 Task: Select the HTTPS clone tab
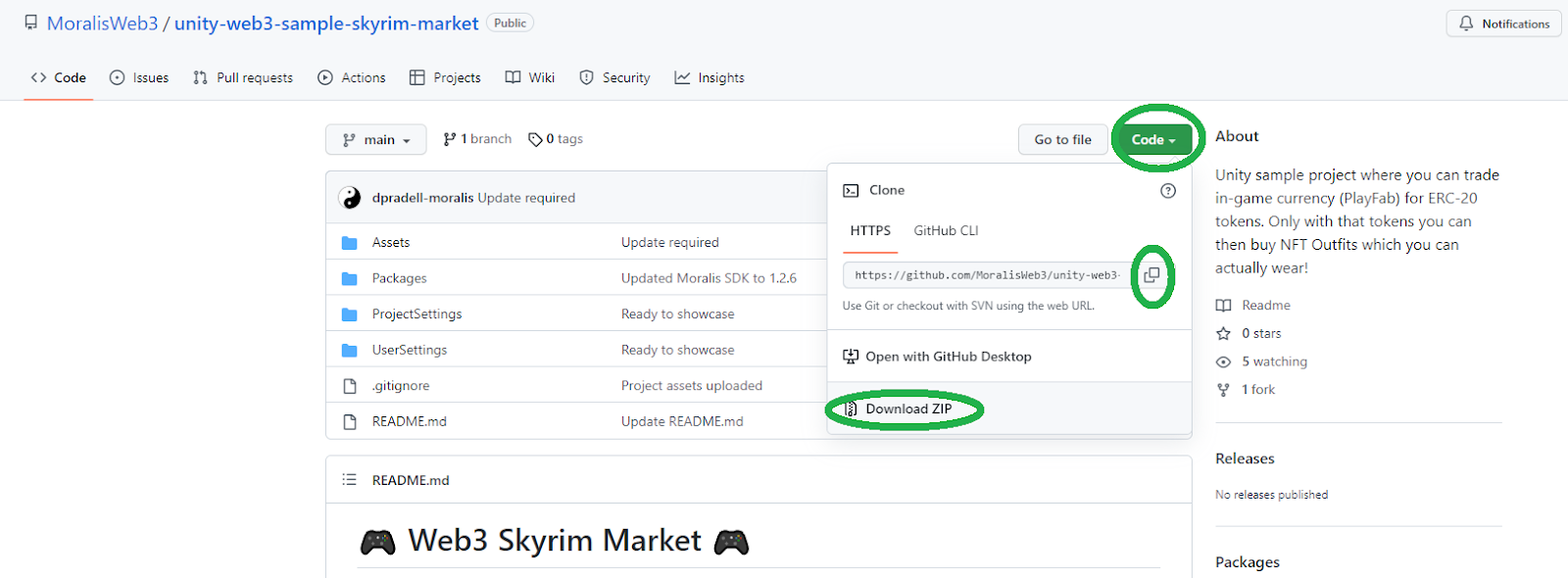pyautogui.click(x=870, y=231)
